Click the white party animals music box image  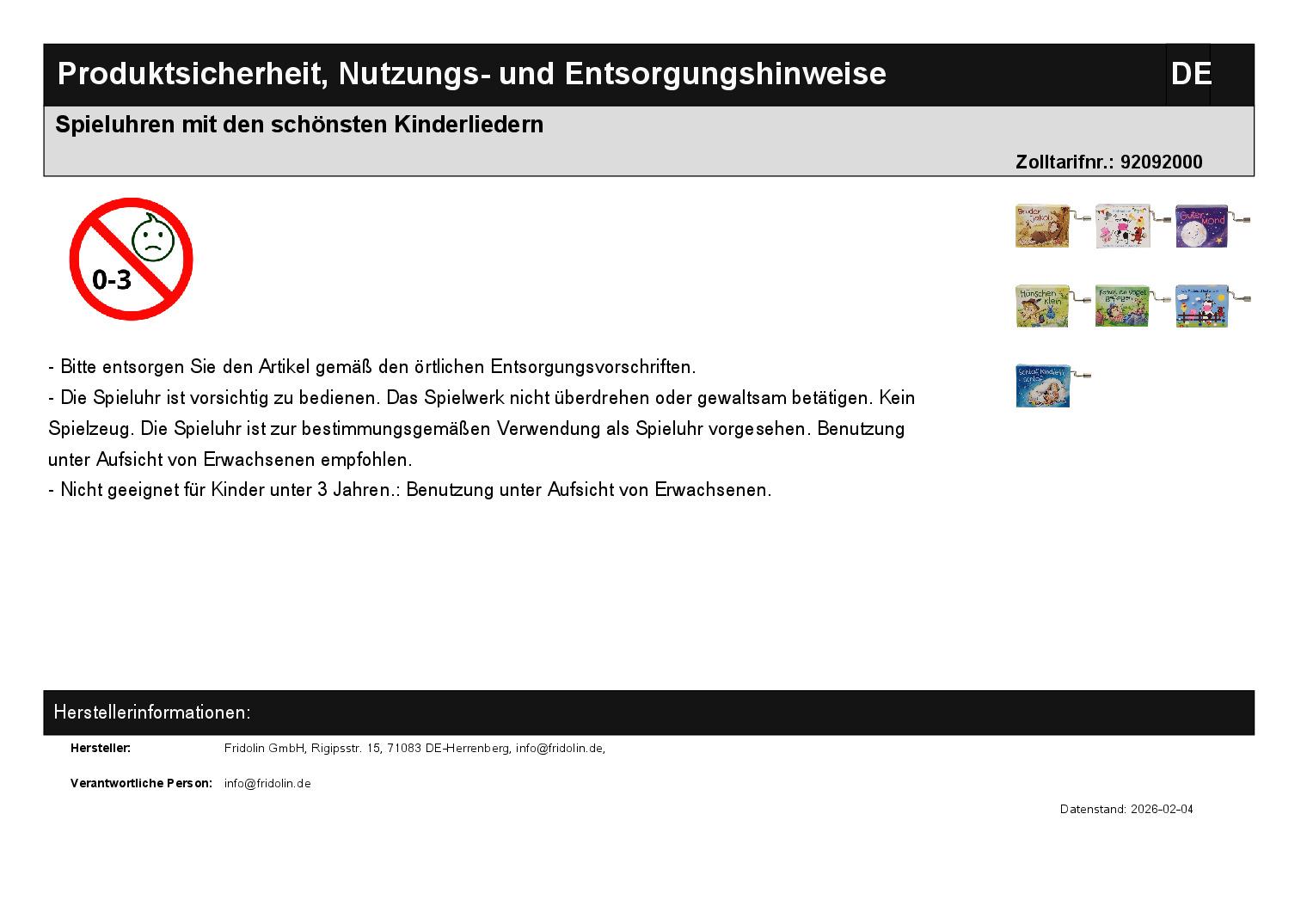click(x=1124, y=227)
